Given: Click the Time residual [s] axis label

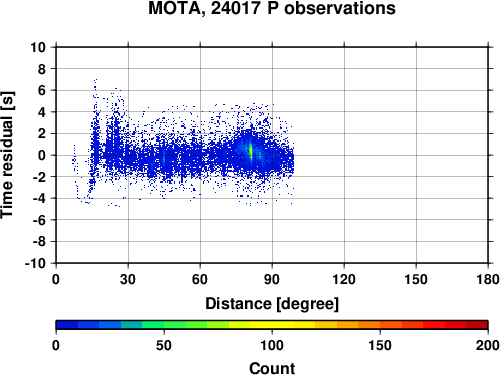Looking at the screenshot, I should point(7,155).
